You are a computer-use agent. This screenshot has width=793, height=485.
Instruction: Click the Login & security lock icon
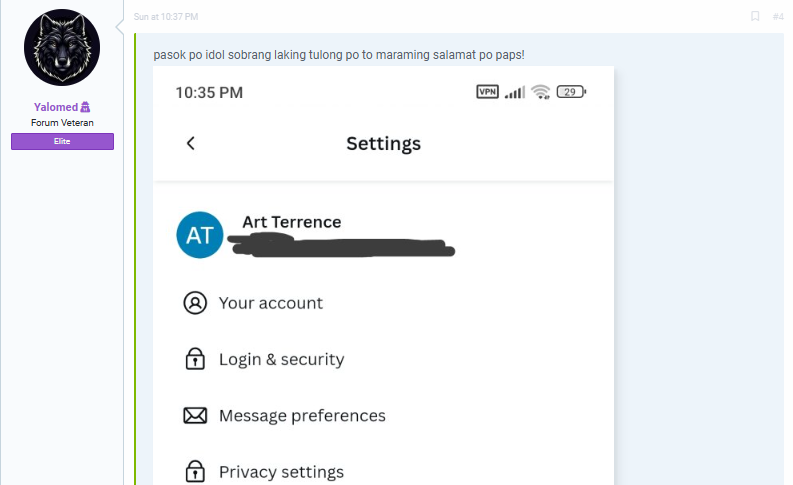[x=195, y=359]
